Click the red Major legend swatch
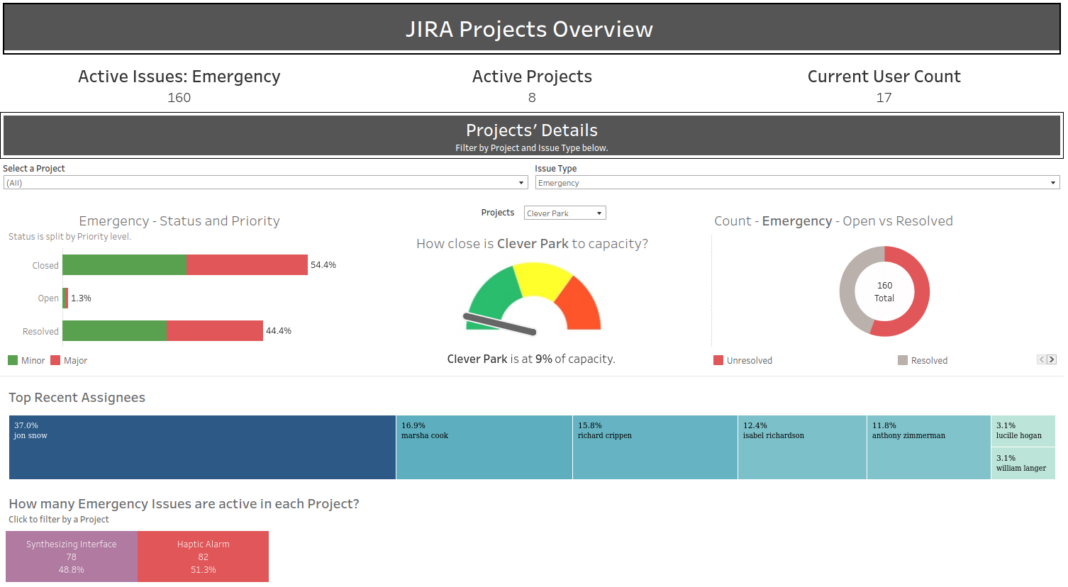 tap(56, 360)
